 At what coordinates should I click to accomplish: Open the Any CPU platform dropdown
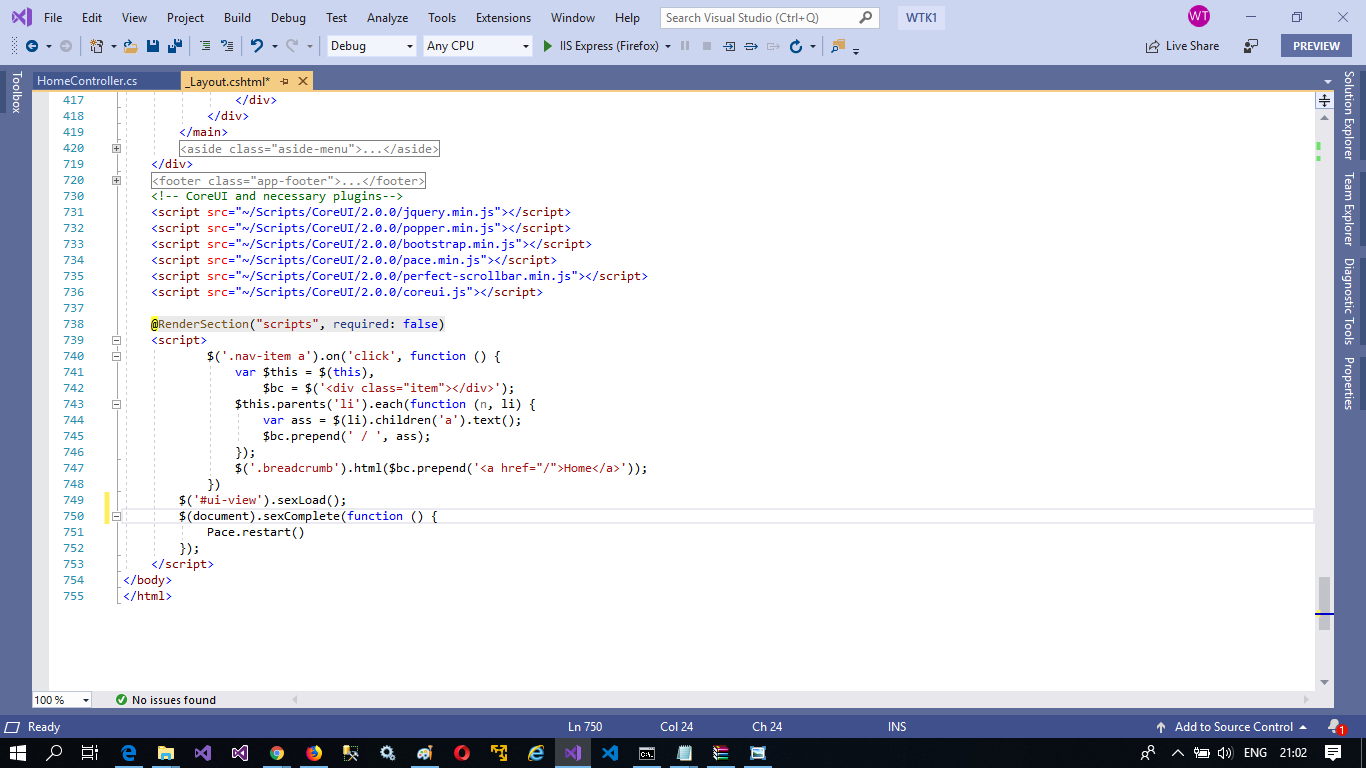[477, 46]
